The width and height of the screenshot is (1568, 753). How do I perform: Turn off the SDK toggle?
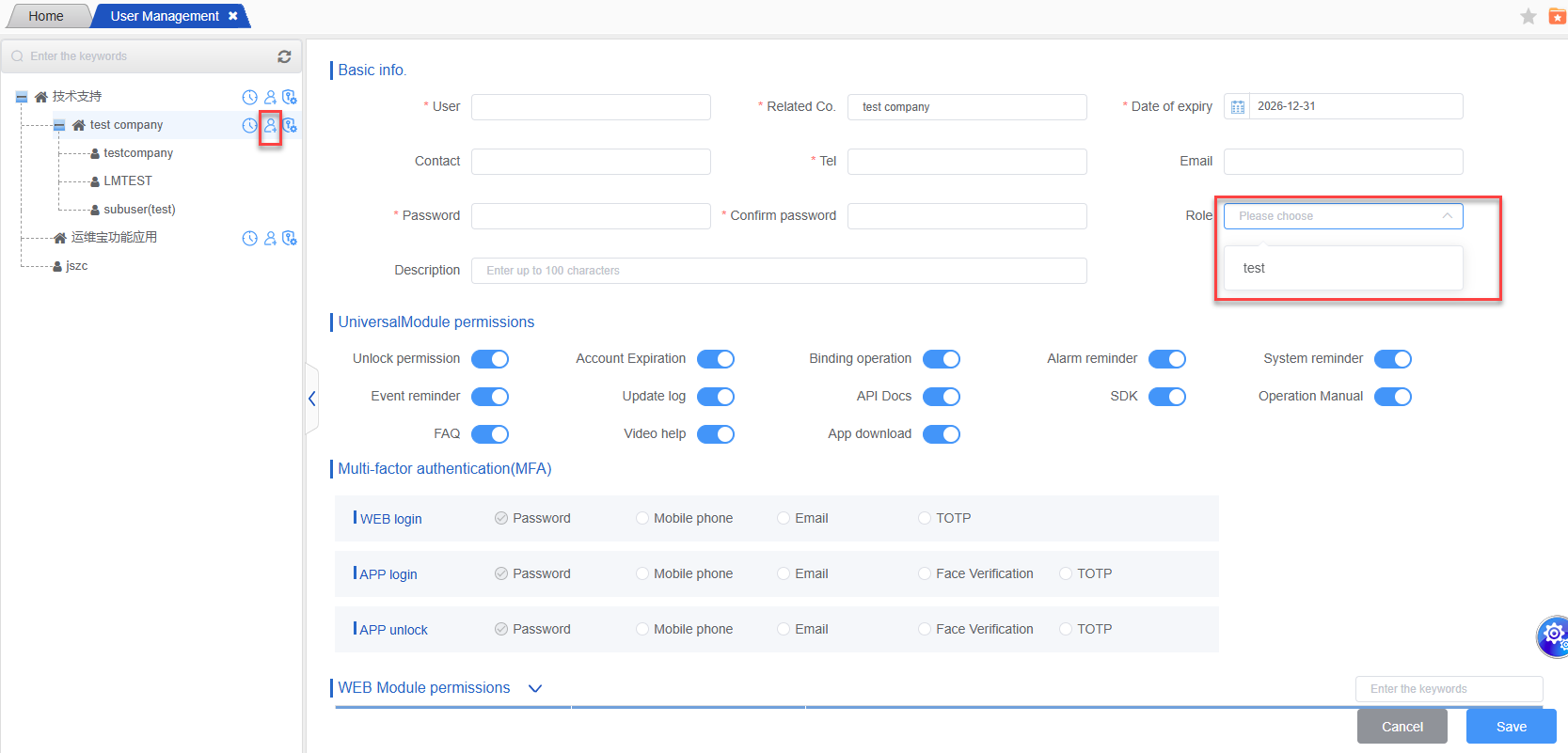[1166, 397]
